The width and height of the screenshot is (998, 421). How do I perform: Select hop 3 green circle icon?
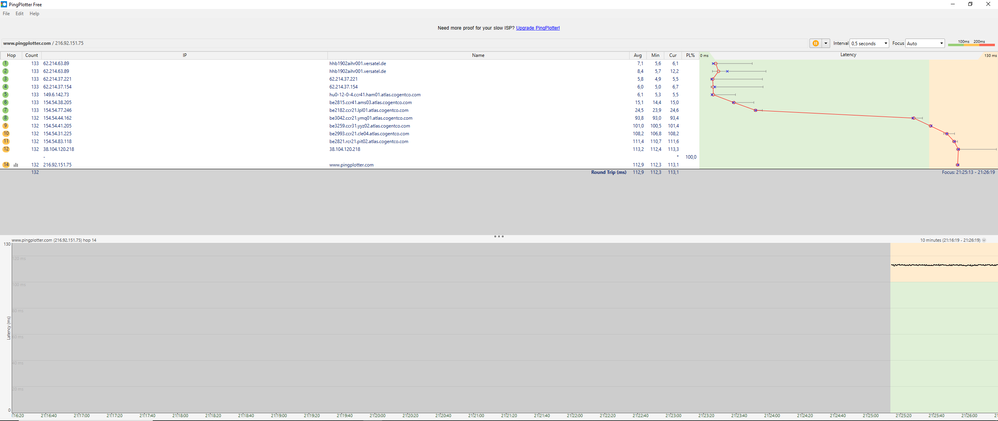(6, 79)
